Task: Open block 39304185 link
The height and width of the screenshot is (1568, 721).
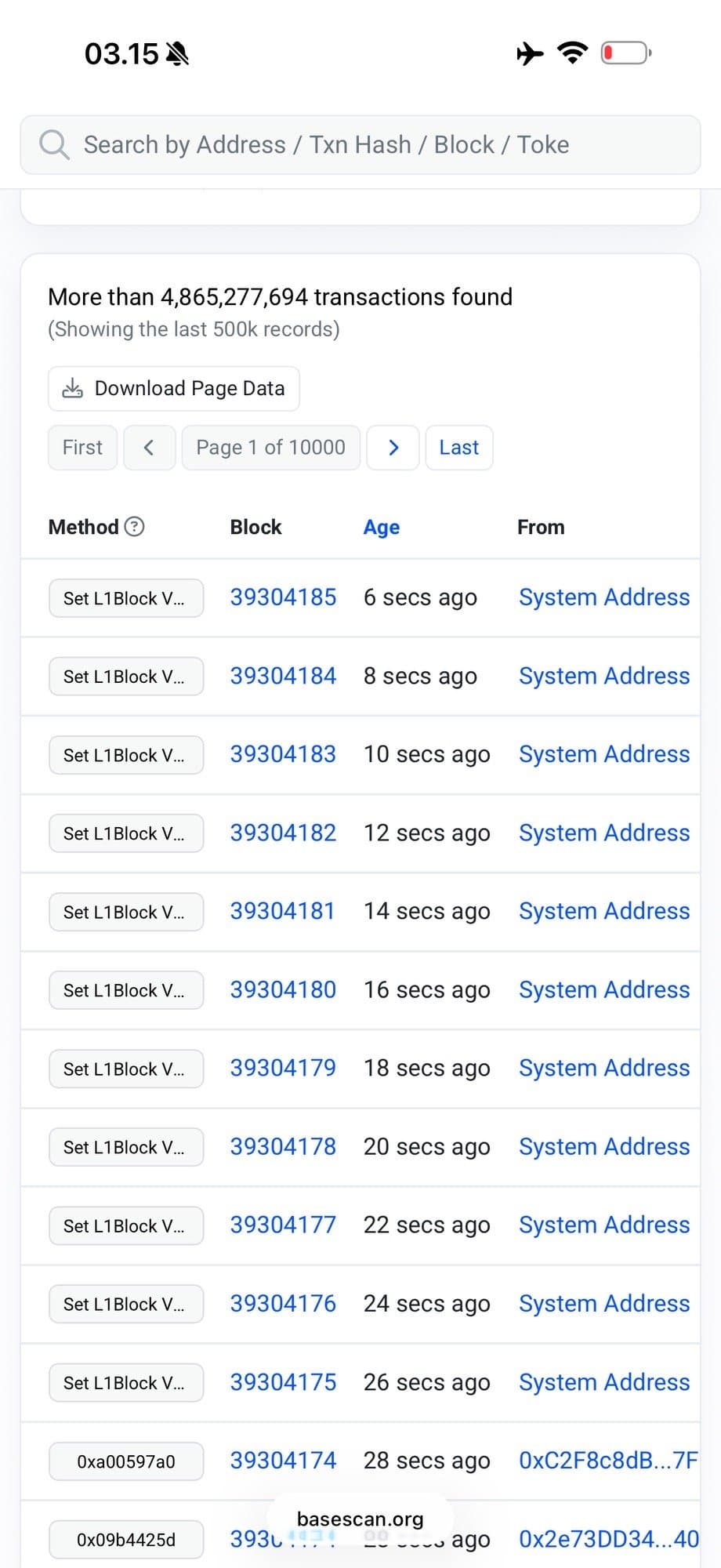Action: [283, 597]
